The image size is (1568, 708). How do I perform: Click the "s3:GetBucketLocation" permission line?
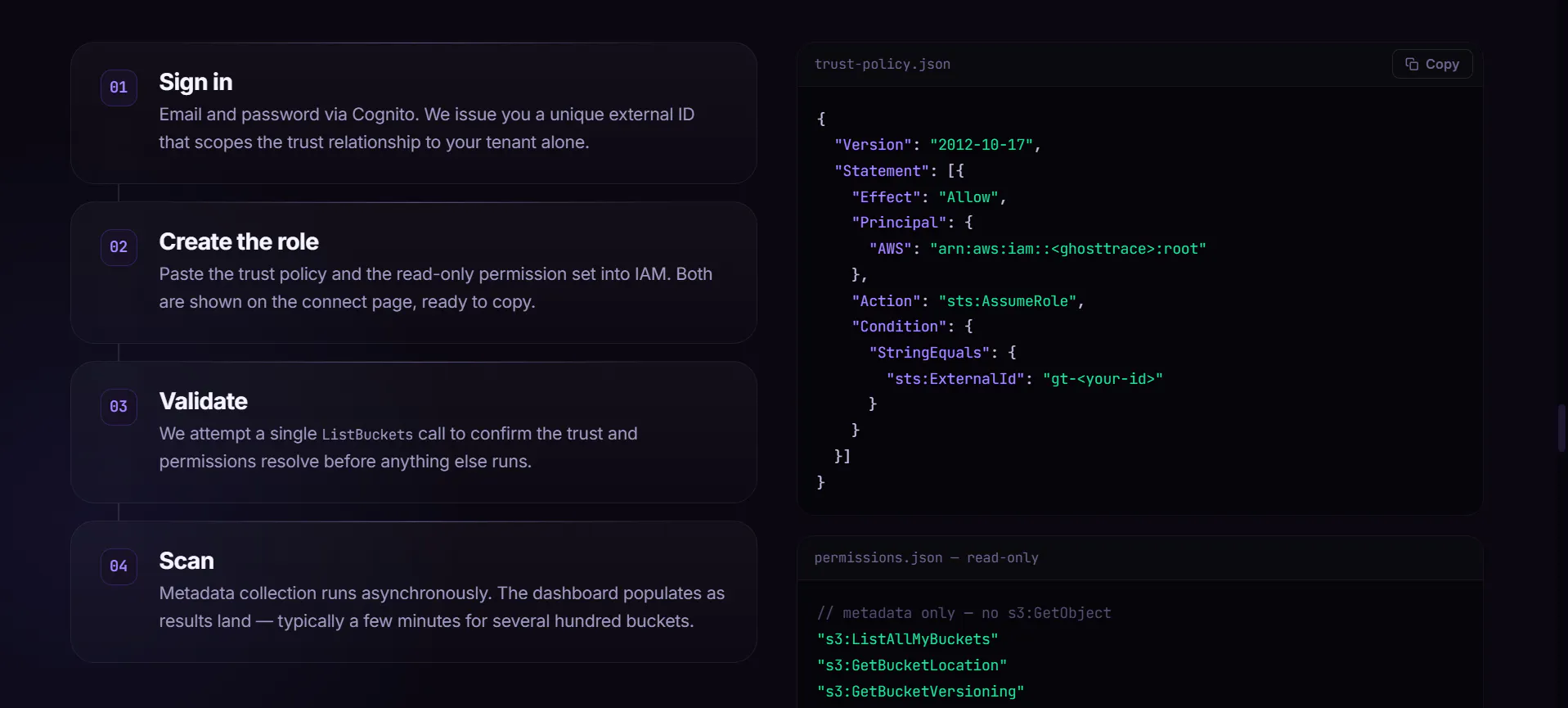[912, 665]
